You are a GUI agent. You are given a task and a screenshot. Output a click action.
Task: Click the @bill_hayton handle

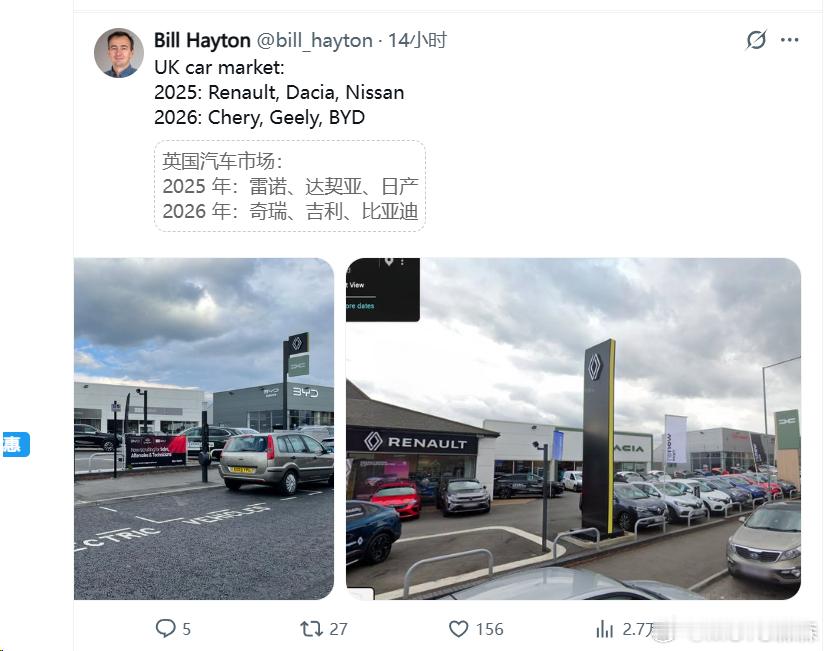tap(314, 40)
